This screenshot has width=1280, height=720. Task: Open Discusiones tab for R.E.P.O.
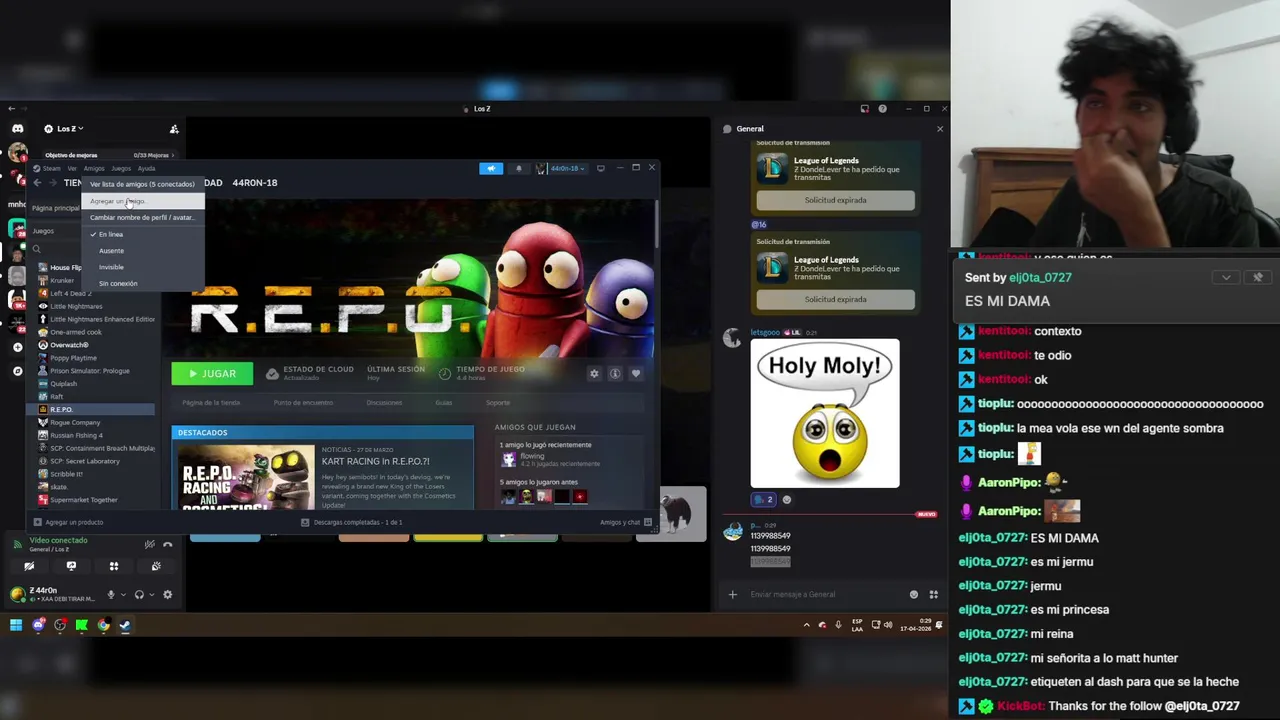(384, 403)
